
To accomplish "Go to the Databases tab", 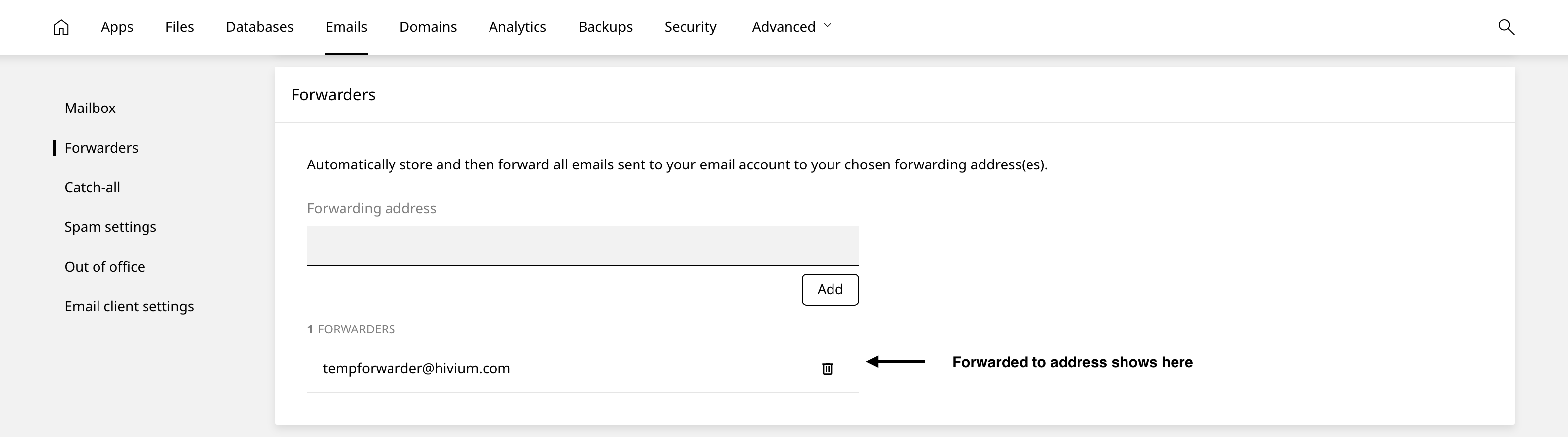I will pos(259,27).
